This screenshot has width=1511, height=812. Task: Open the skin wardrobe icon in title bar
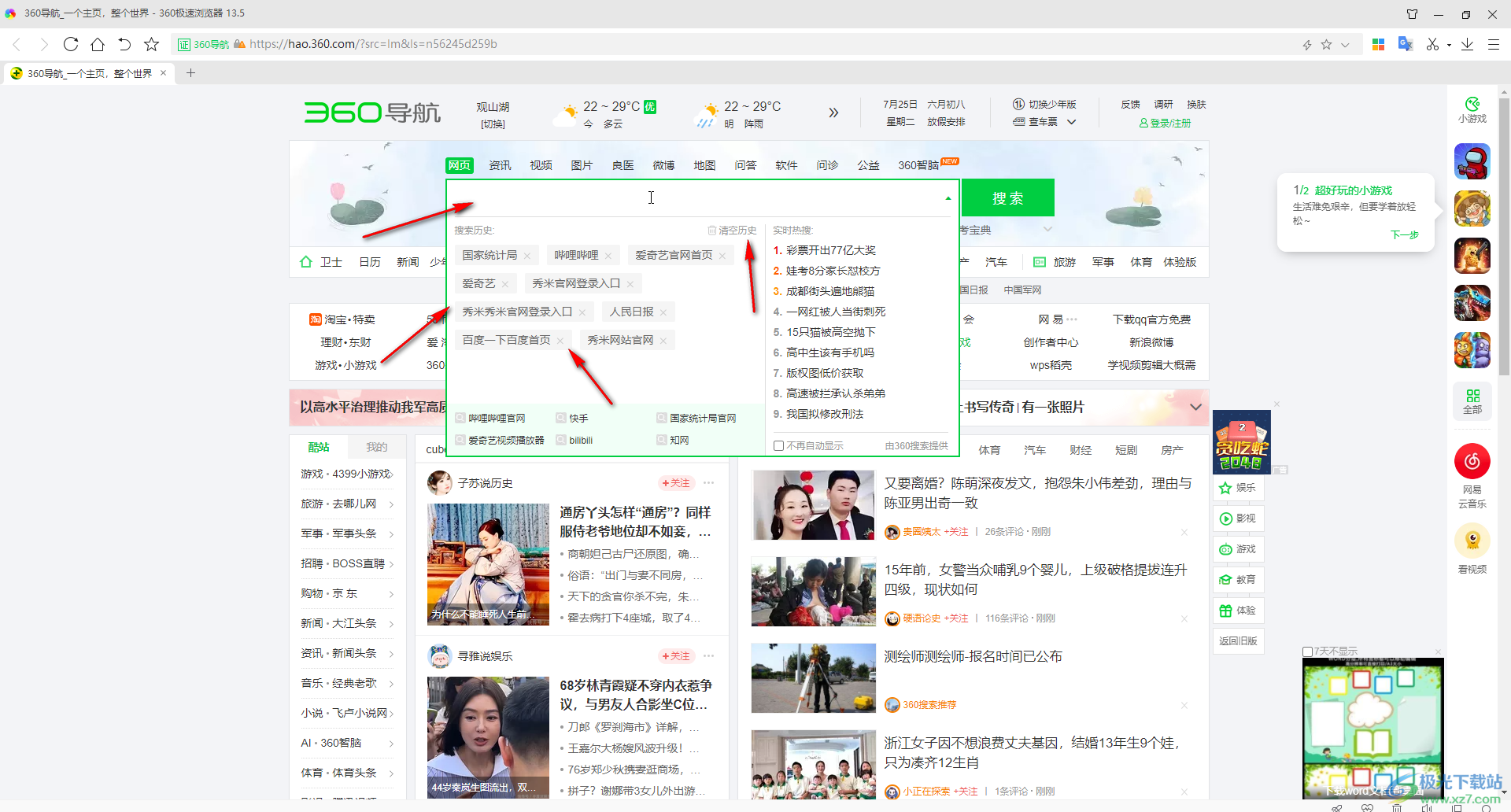(1412, 14)
